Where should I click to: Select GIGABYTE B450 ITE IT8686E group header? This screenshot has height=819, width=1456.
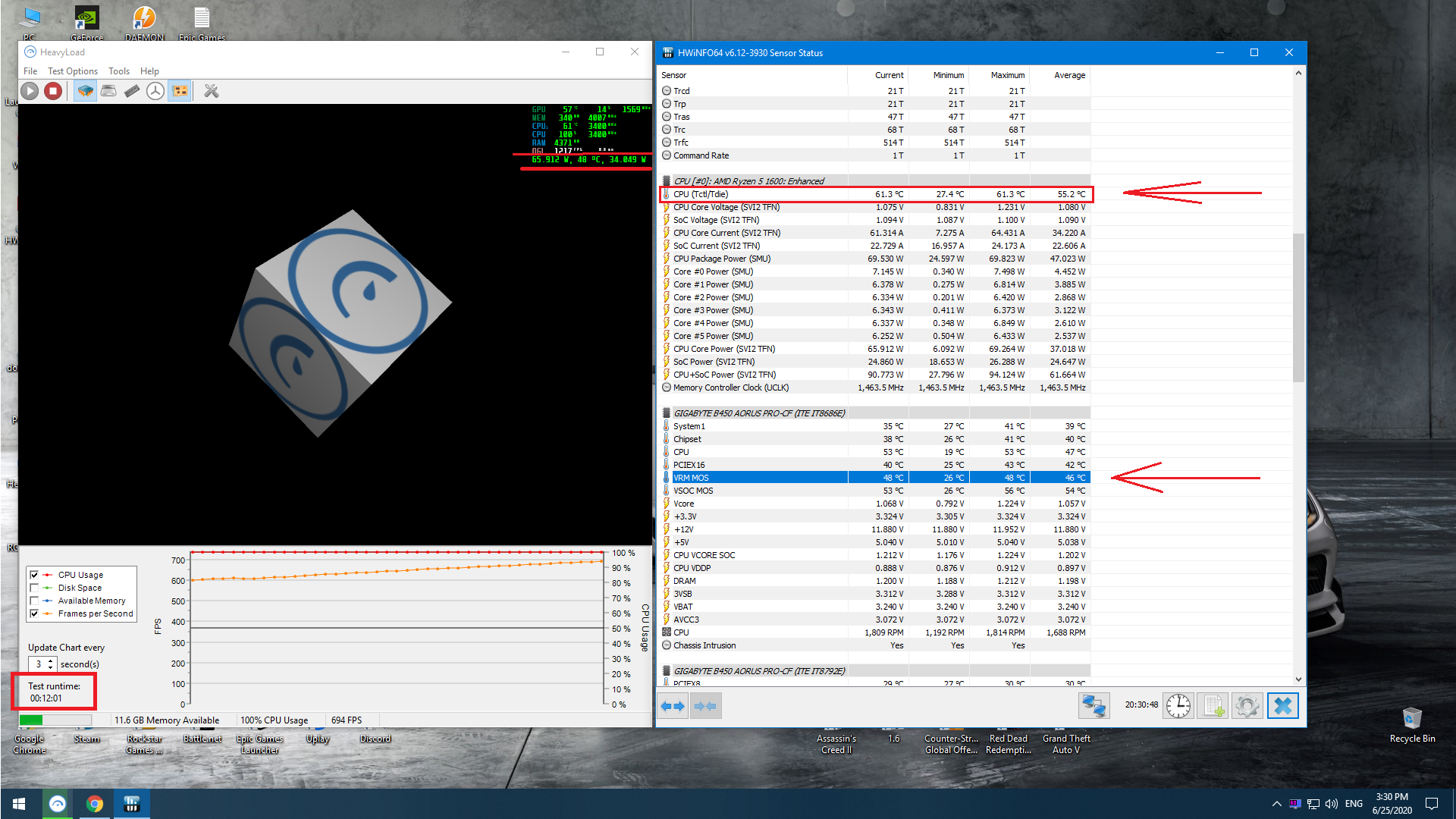tap(874, 413)
